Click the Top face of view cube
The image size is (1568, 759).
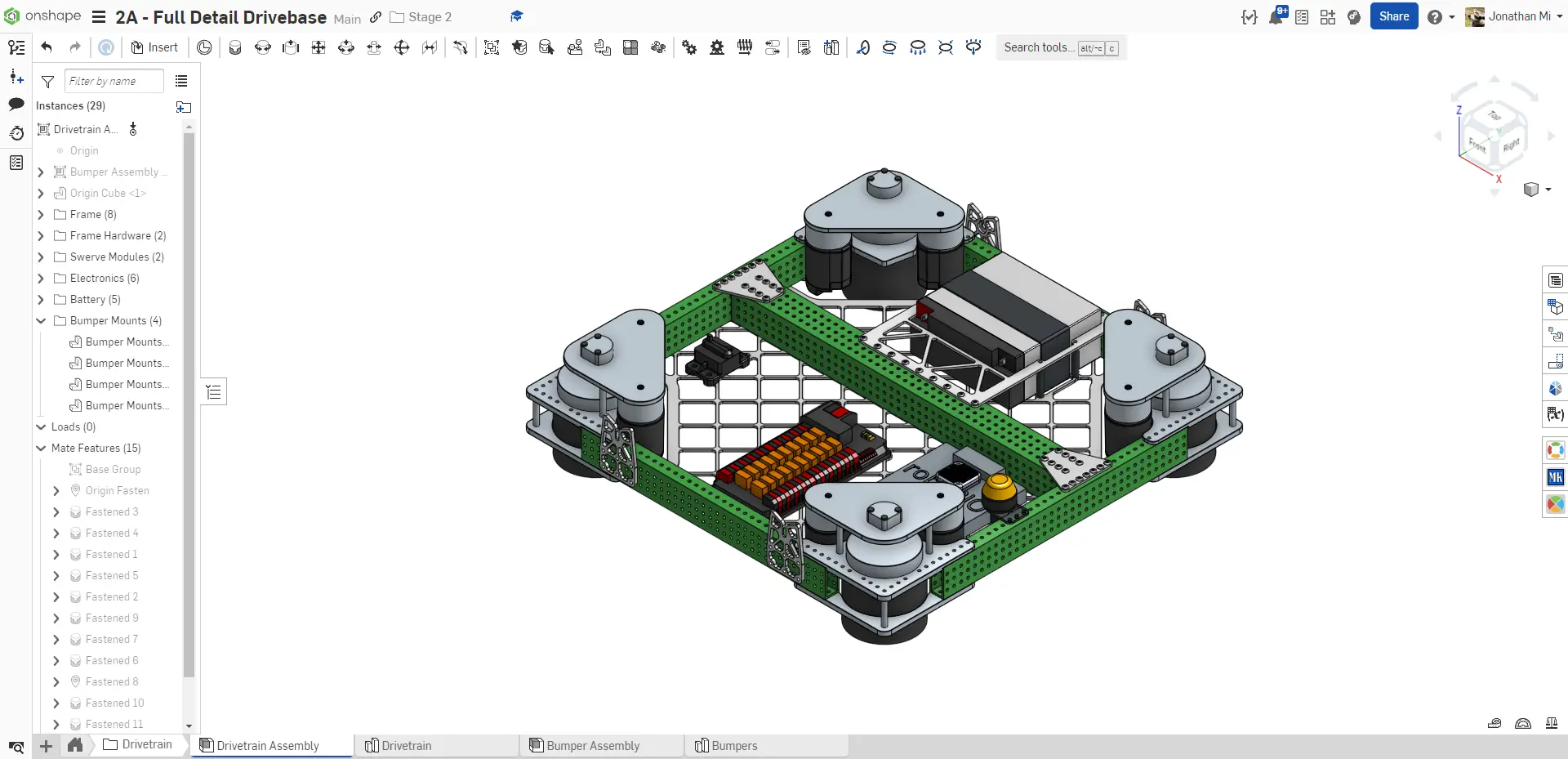[1494, 115]
